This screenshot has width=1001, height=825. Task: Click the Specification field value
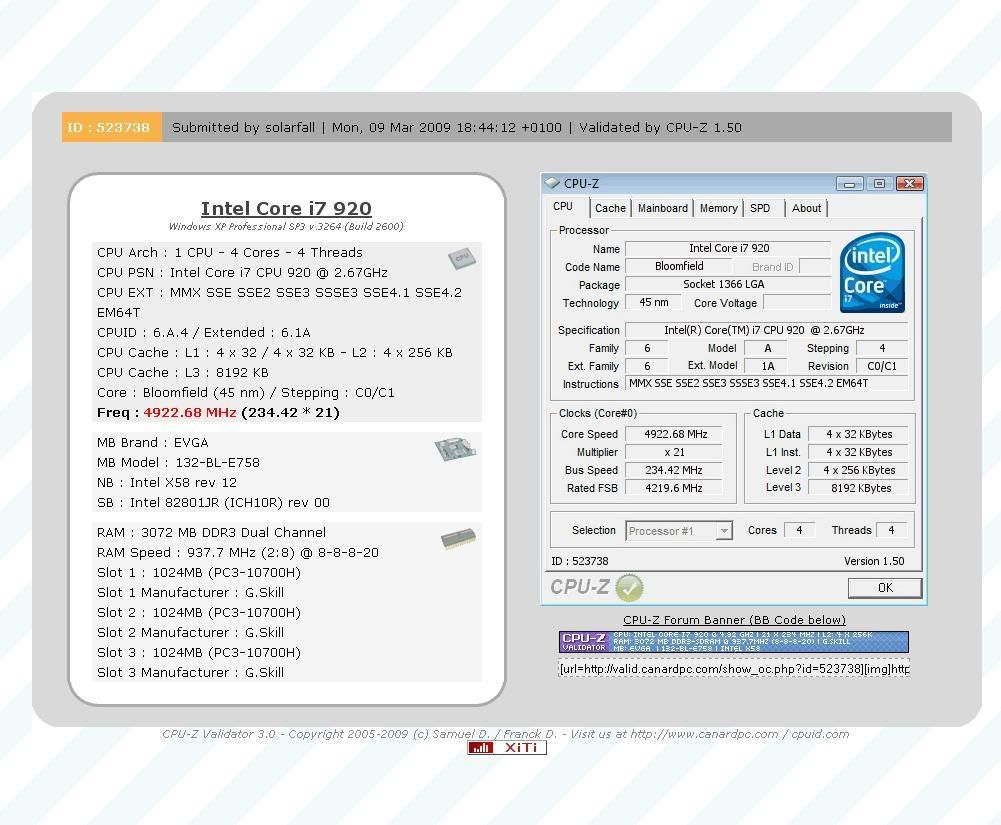pos(767,330)
